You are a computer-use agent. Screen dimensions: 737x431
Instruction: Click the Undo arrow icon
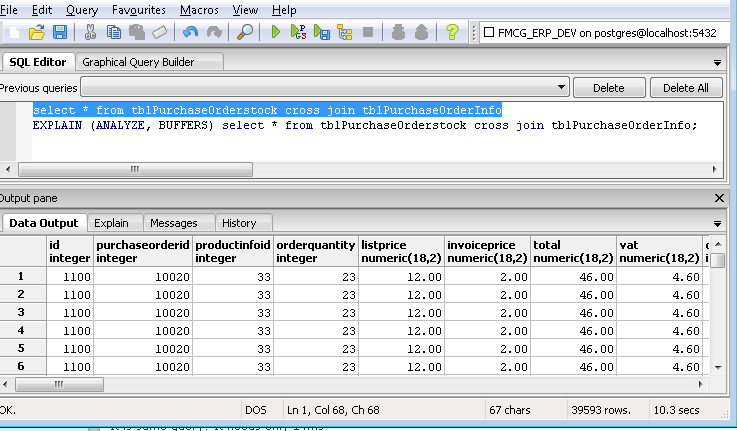[x=190, y=33]
